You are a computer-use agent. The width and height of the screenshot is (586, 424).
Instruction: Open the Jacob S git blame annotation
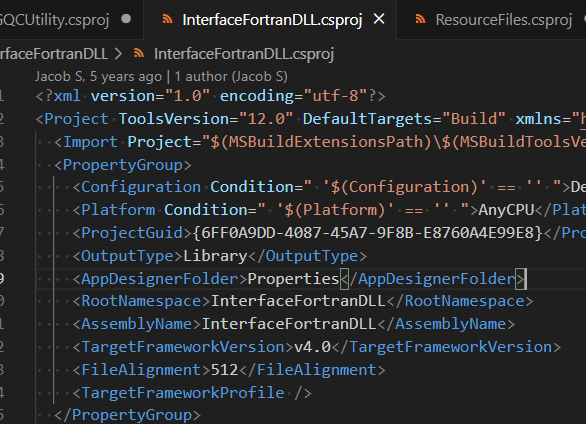pyautogui.click(x=99, y=77)
